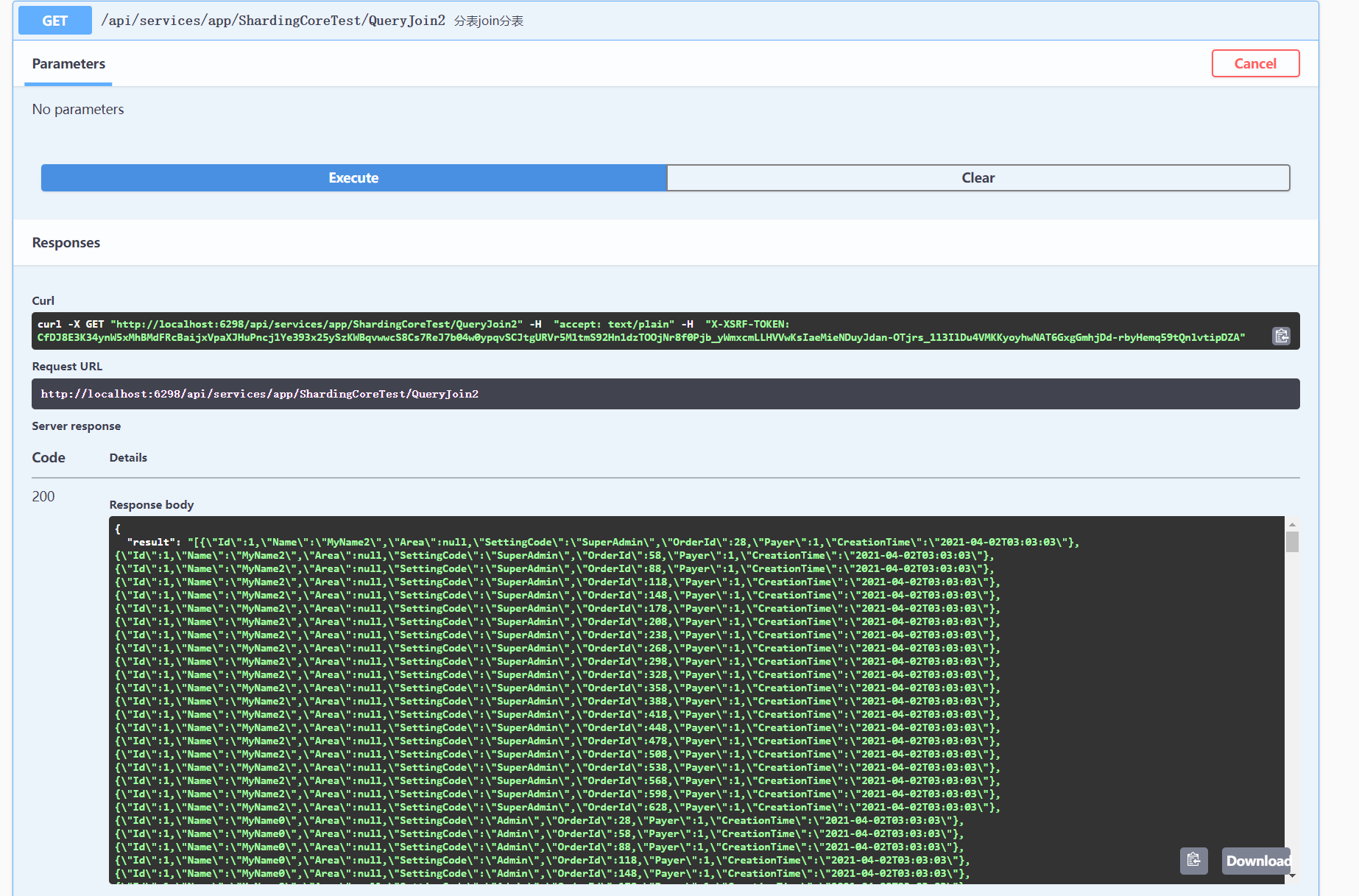1359x896 pixels.
Task: Collapse the operation via GET badge
Action: [x=55, y=21]
